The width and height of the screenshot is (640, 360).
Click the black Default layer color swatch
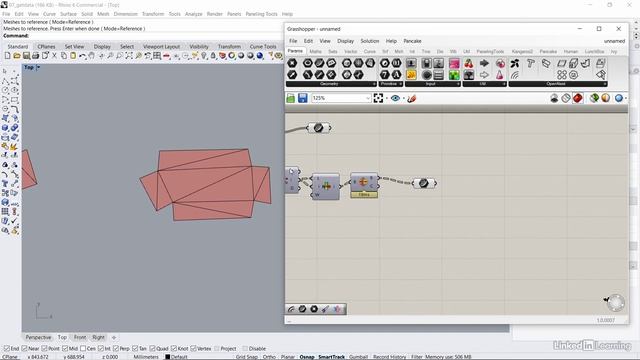[x=167, y=357]
